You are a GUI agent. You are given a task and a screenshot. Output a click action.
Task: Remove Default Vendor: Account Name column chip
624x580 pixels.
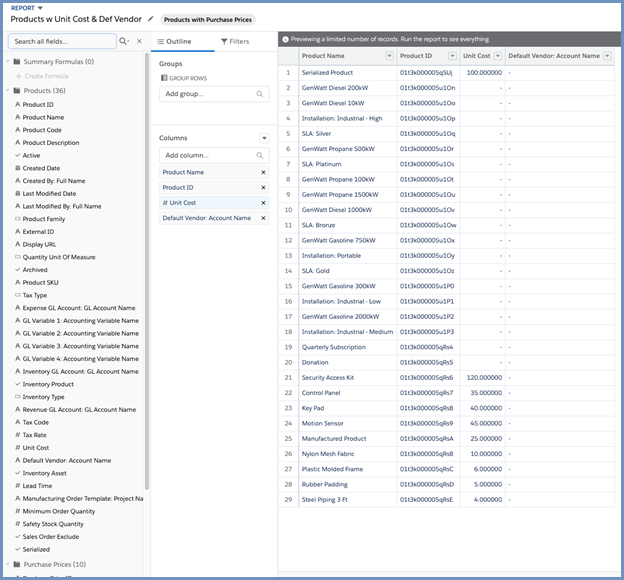[263, 218]
